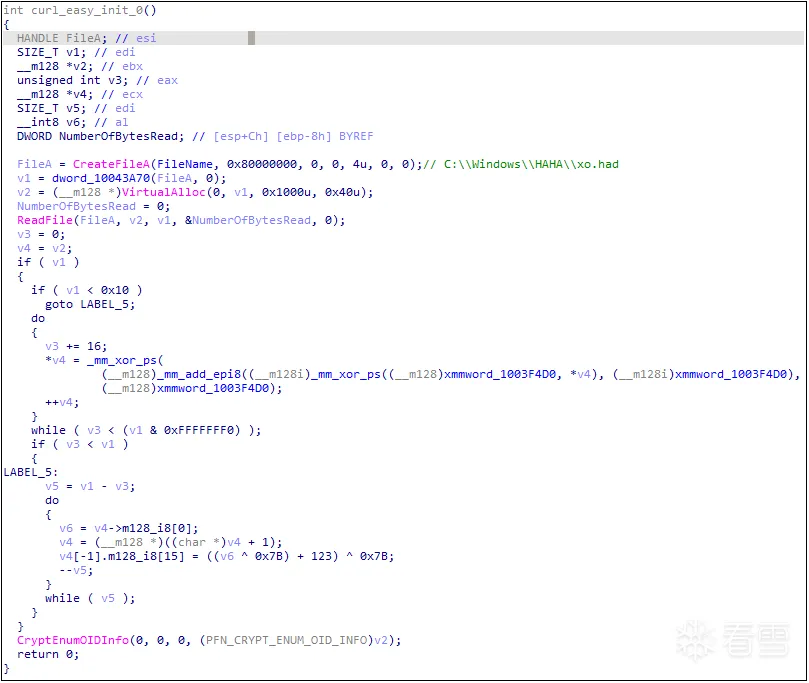Click the '(char *)v4 + 1' cast line
The width and height of the screenshot is (809, 683).
[x=170, y=542]
